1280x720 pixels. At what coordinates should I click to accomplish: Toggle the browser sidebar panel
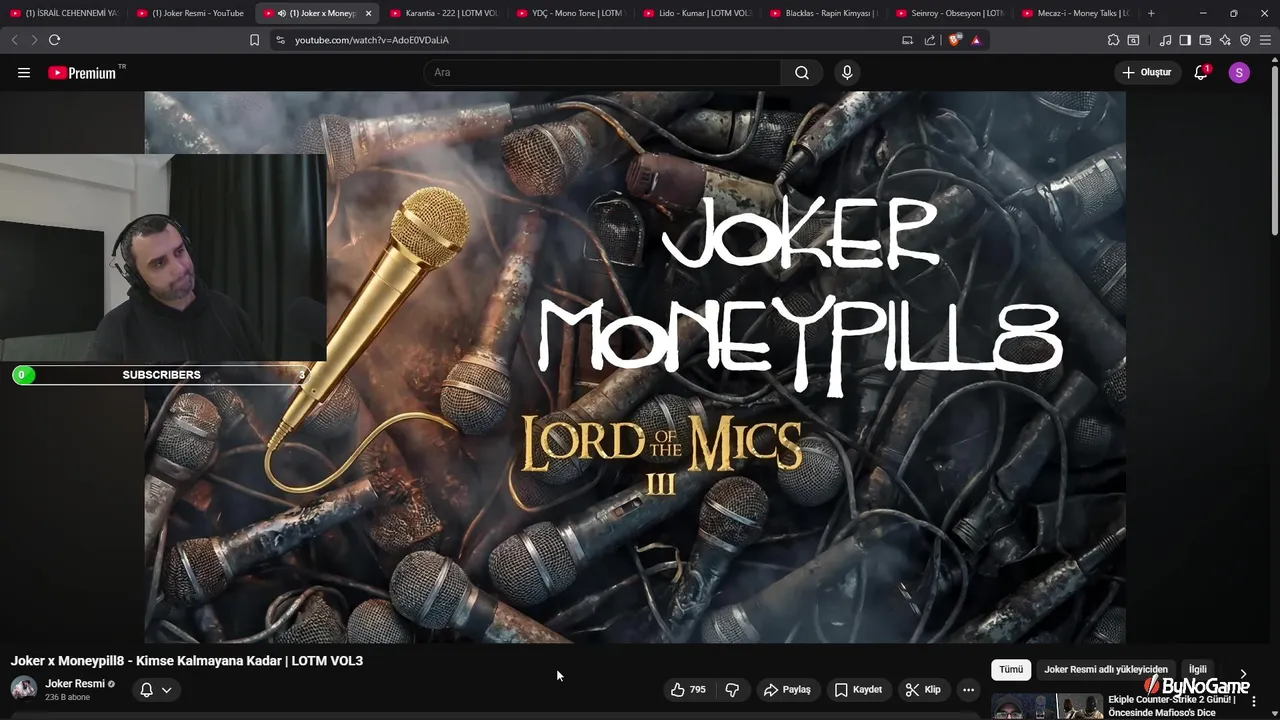pyautogui.click(x=1185, y=40)
